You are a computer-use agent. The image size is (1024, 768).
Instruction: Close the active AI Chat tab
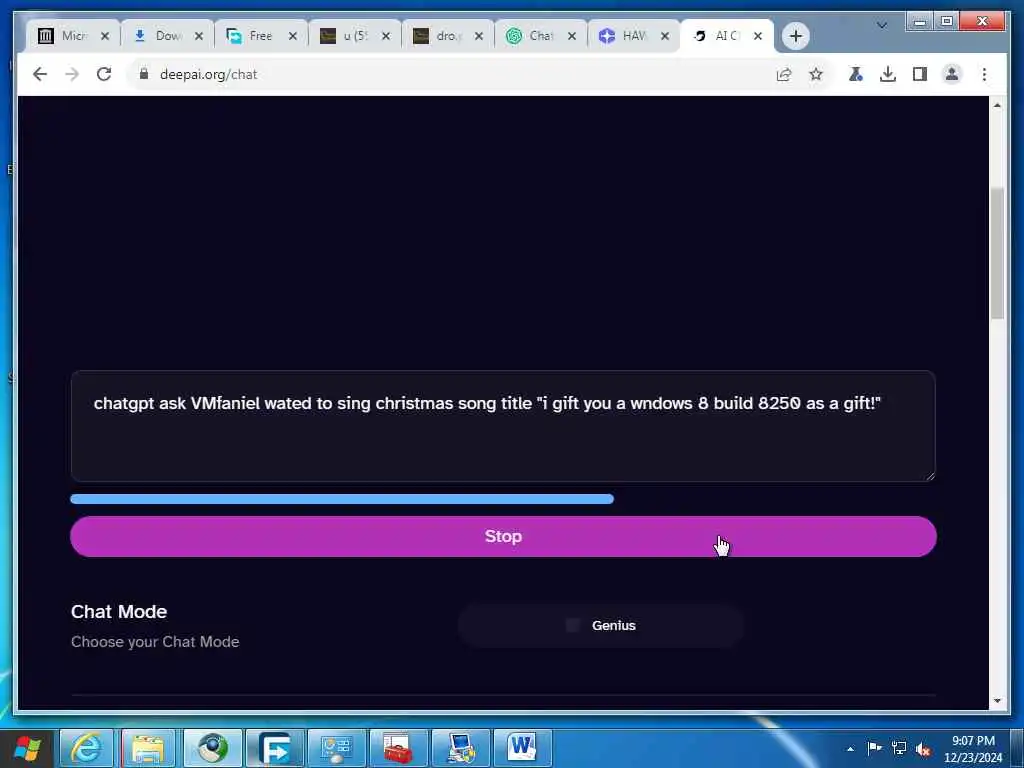758,36
